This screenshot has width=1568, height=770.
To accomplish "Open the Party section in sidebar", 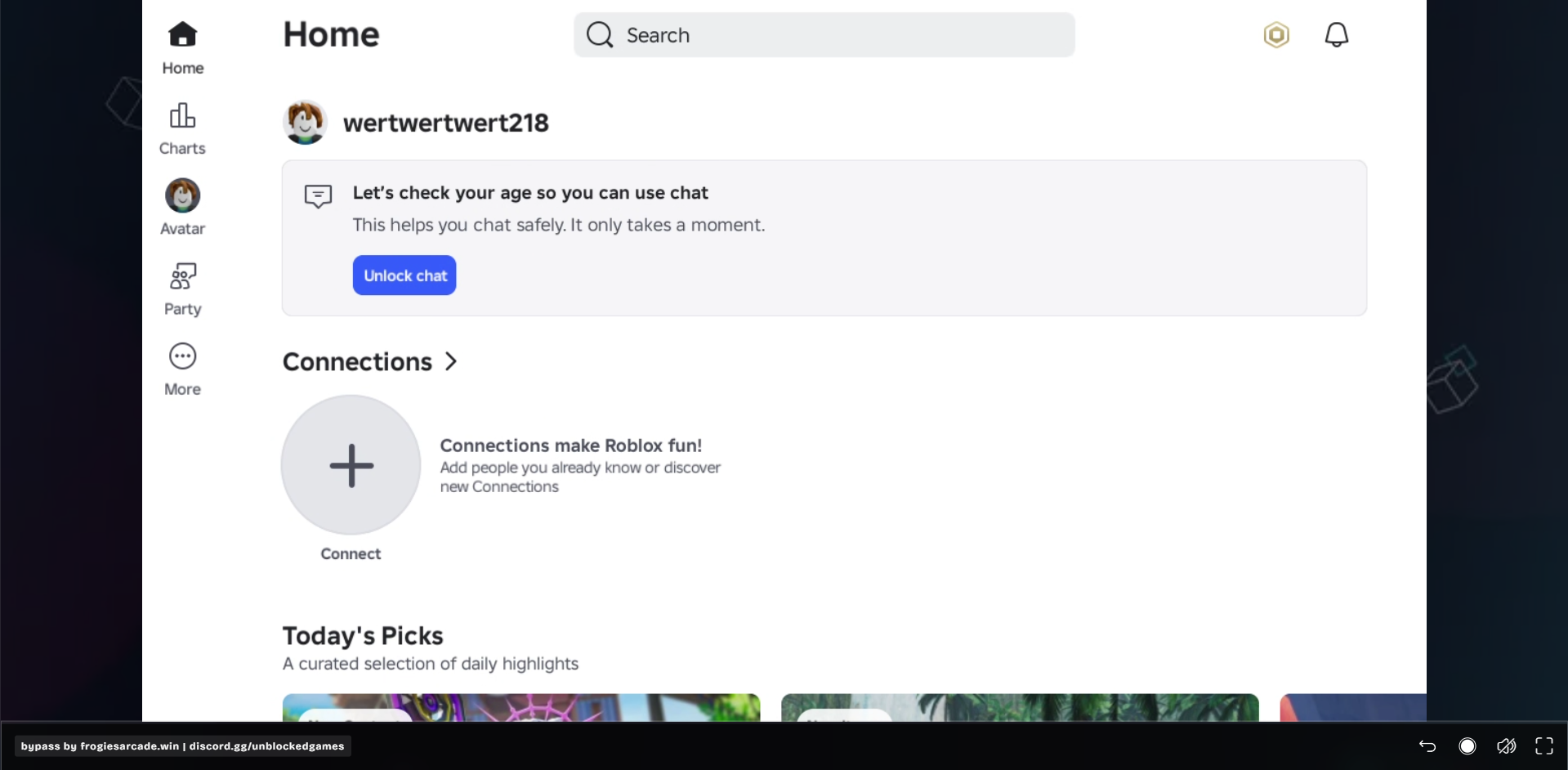I will click(x=182, y=289).
